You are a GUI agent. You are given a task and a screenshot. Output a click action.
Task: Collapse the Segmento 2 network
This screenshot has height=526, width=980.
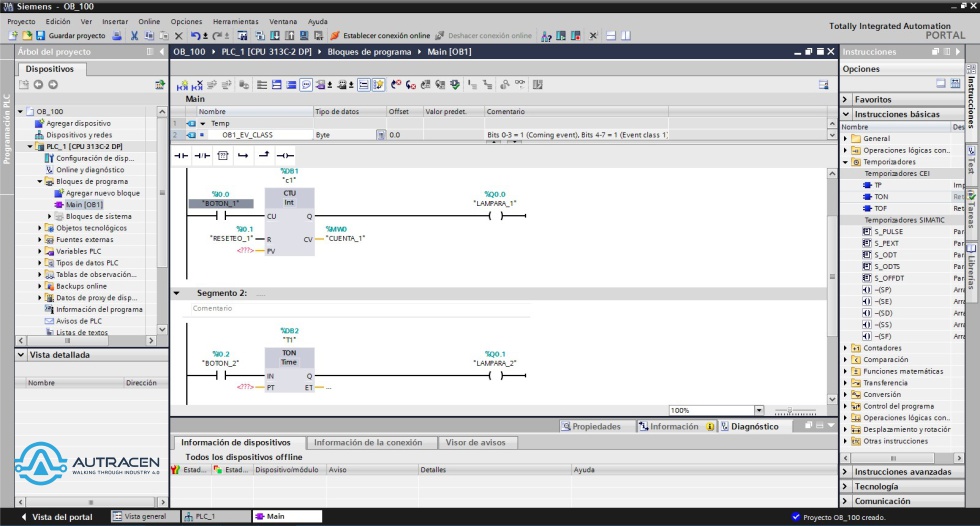click(177, 293)
